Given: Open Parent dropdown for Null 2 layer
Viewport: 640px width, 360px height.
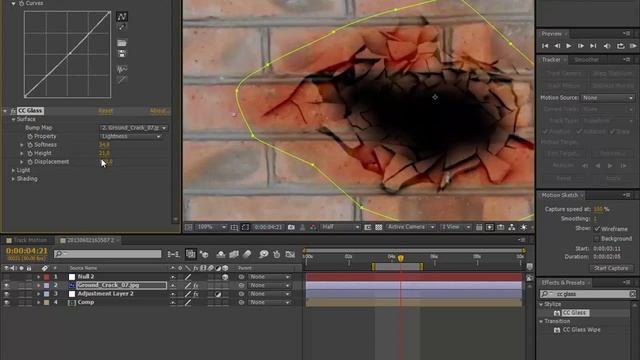Looking at the screenshot, I should coord(269,277).
